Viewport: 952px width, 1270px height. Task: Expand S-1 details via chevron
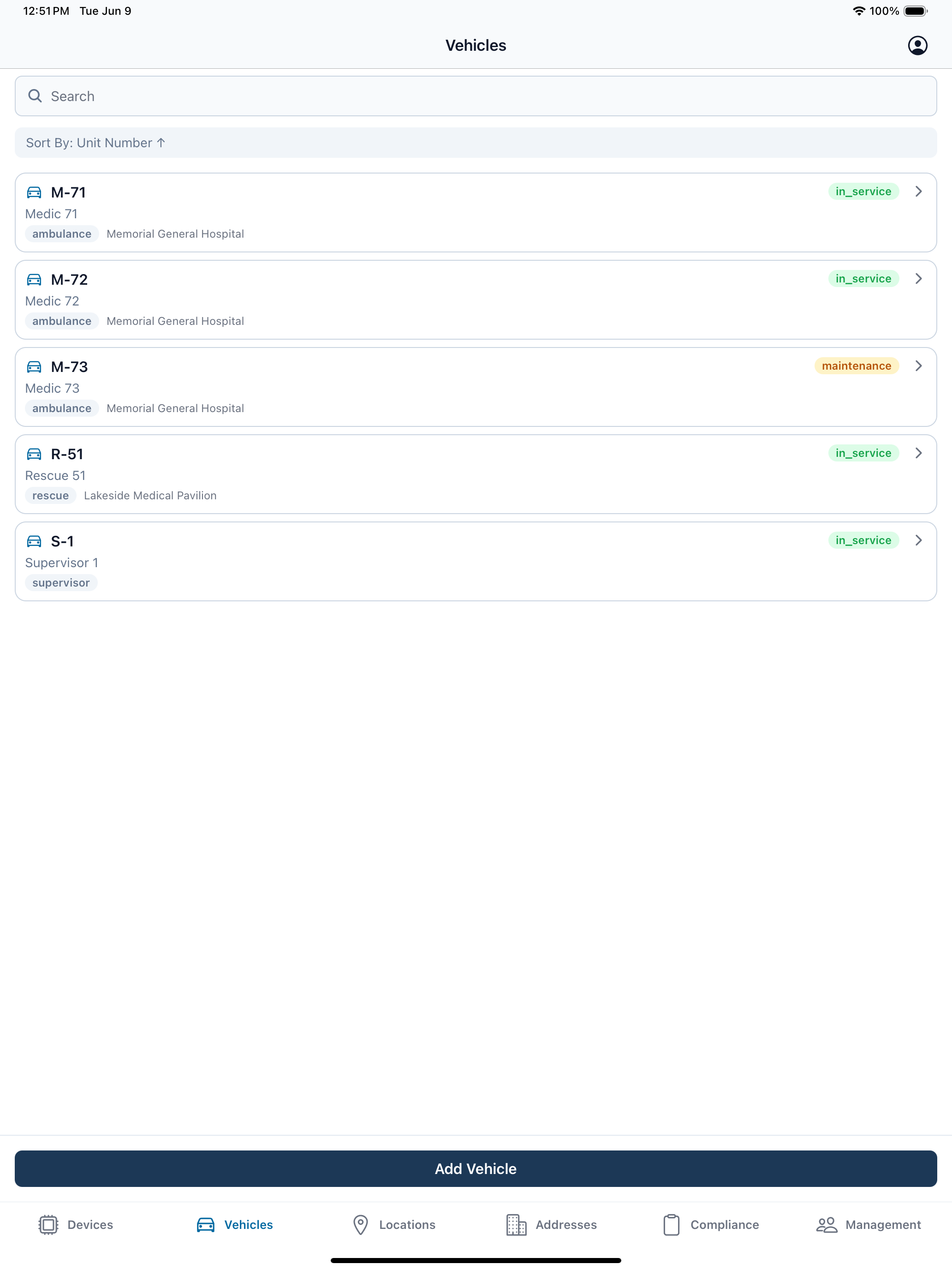(918, 540)
